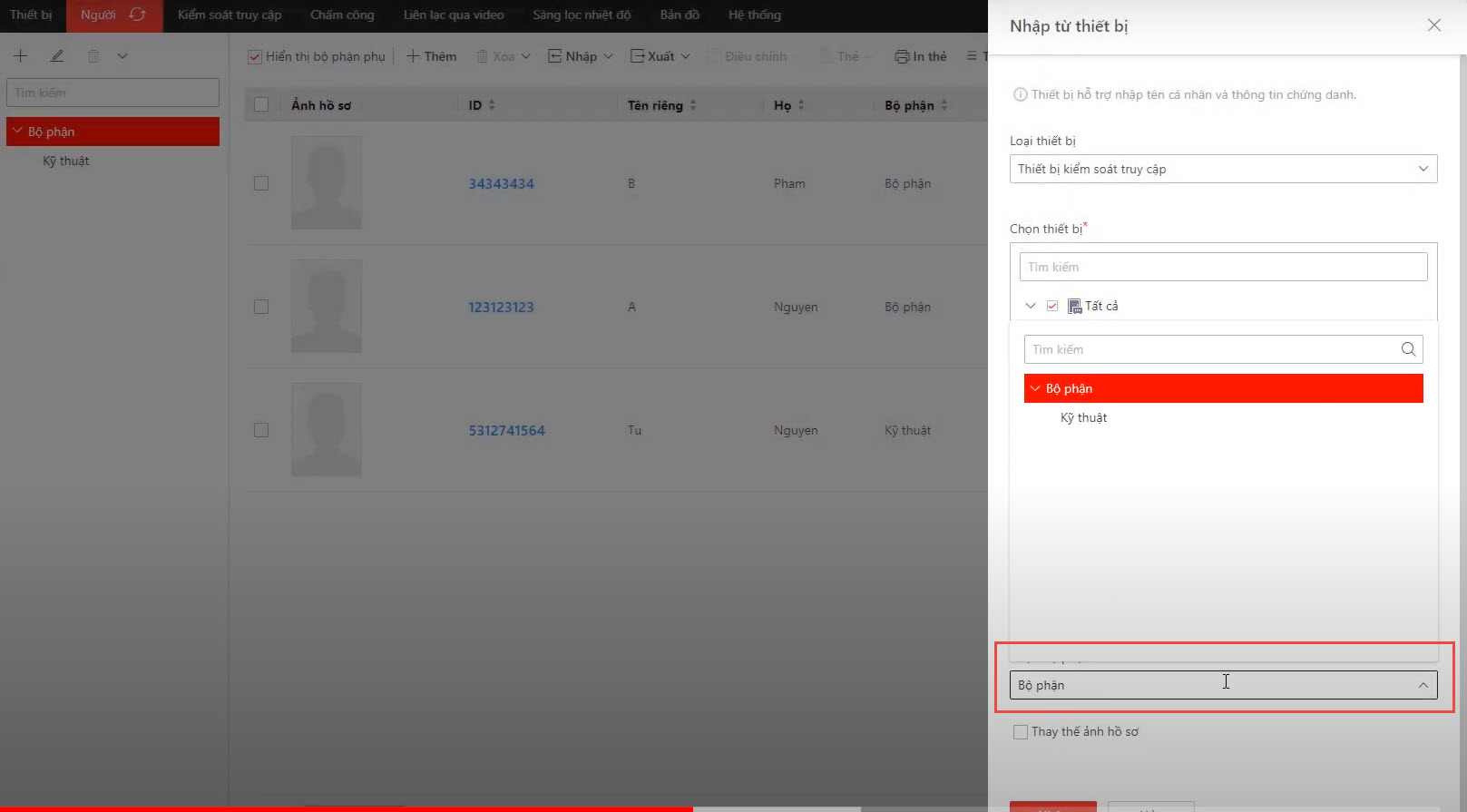Collapse the Tất cả device tree node
This screenshot has width=1467, height=812.
point(1031,306)
